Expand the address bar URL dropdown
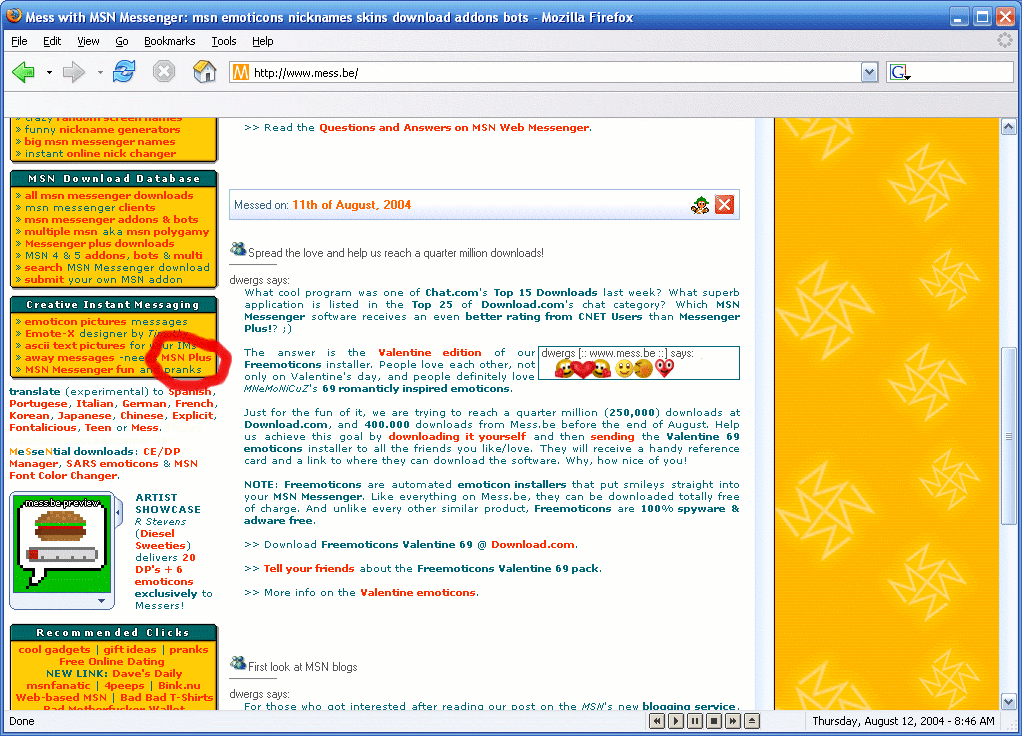The width and height of the screenshot is (1022, 736). 869,72
